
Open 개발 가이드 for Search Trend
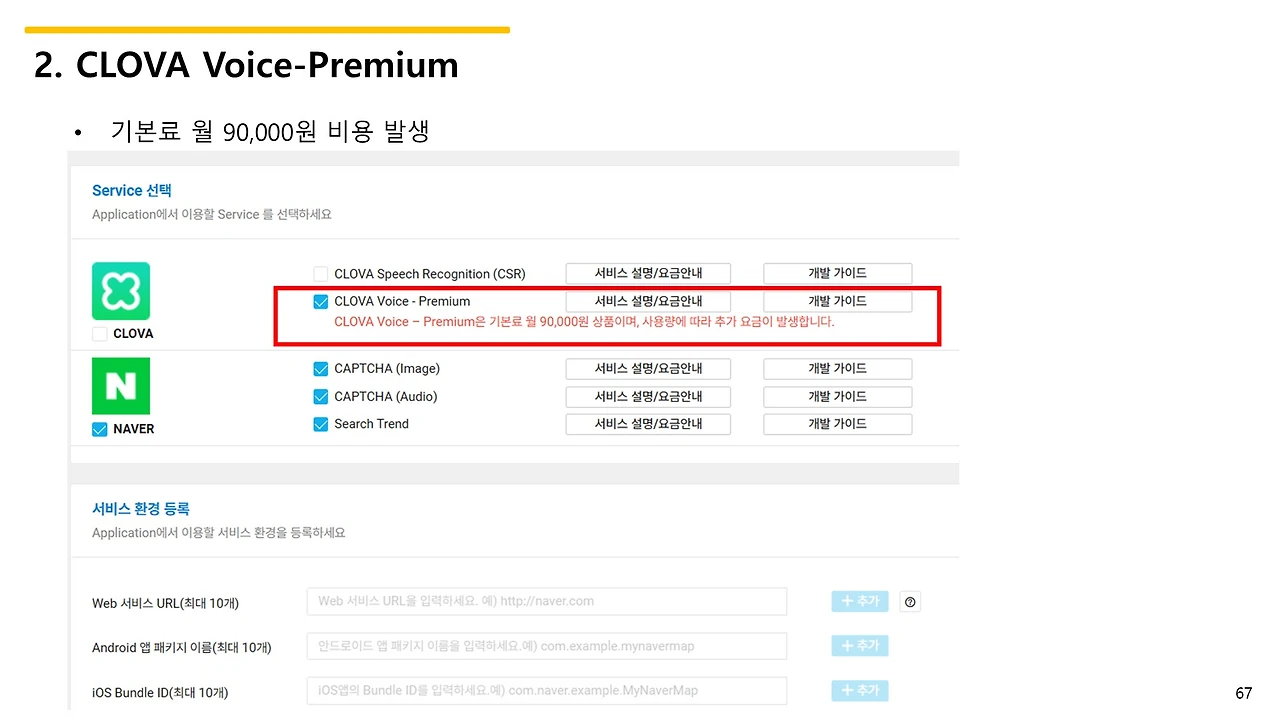pyautogui.click(x=838, y=424)
